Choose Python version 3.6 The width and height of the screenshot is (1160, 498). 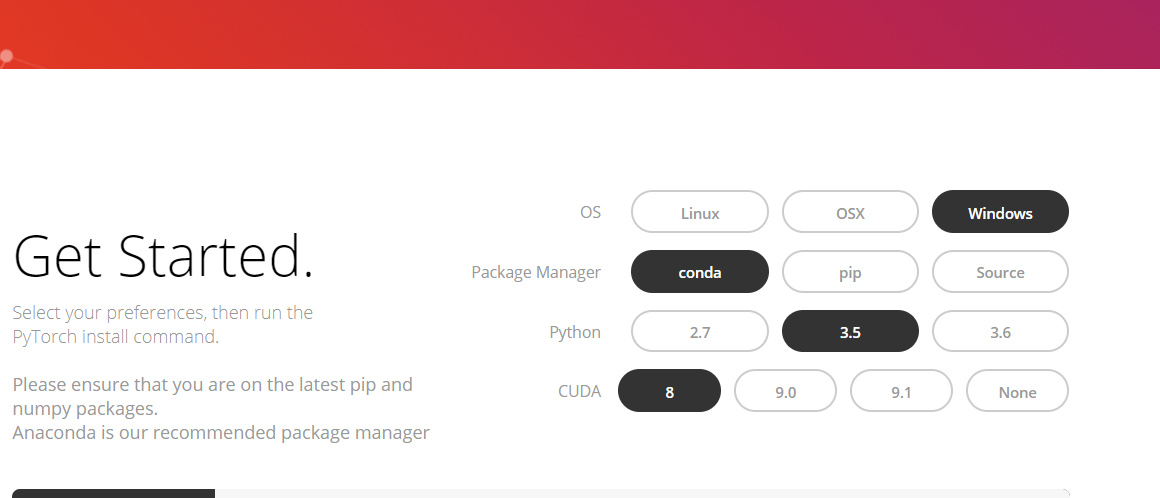click(x=1000, y=332)
